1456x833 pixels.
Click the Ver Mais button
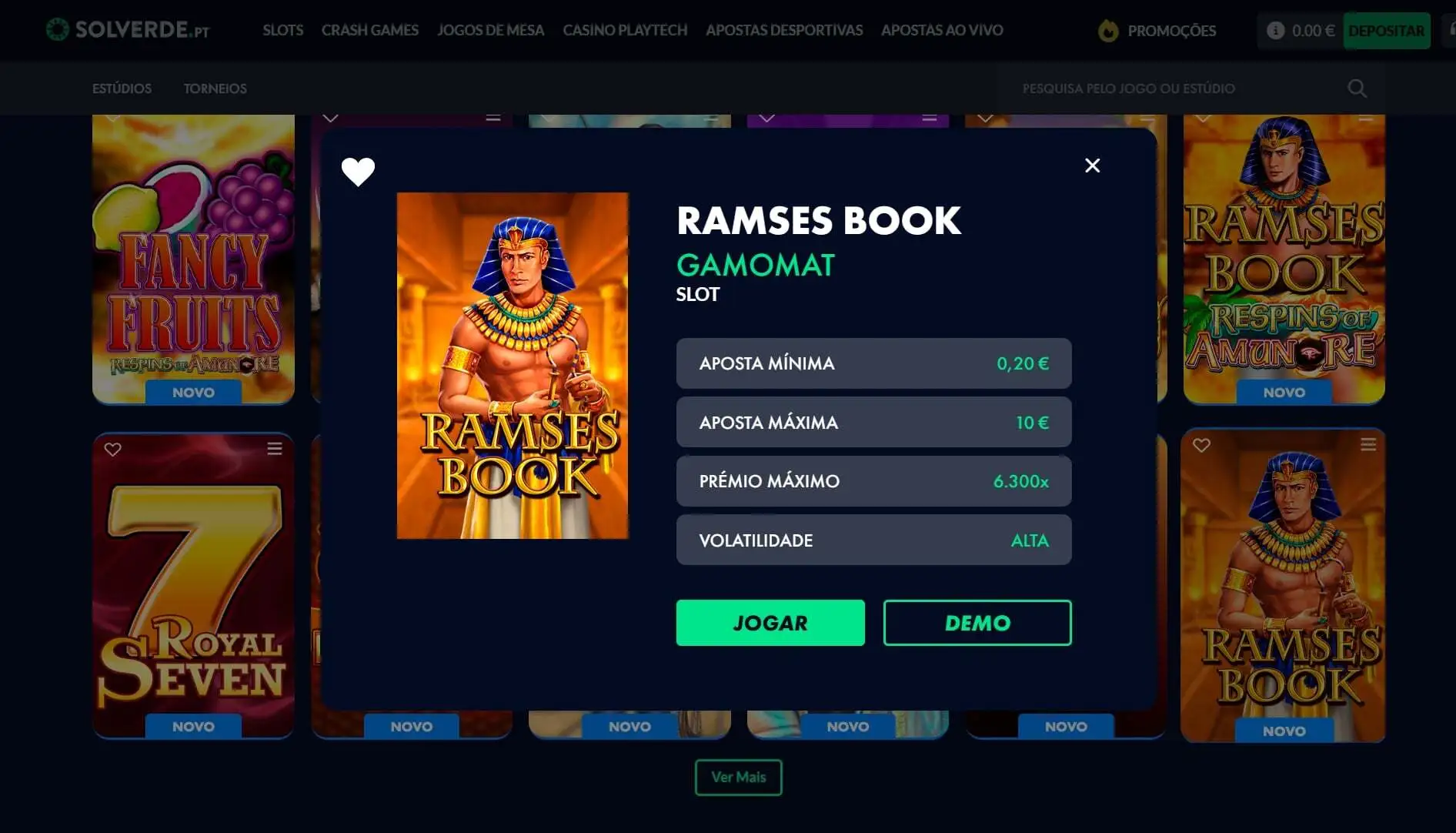738,778
